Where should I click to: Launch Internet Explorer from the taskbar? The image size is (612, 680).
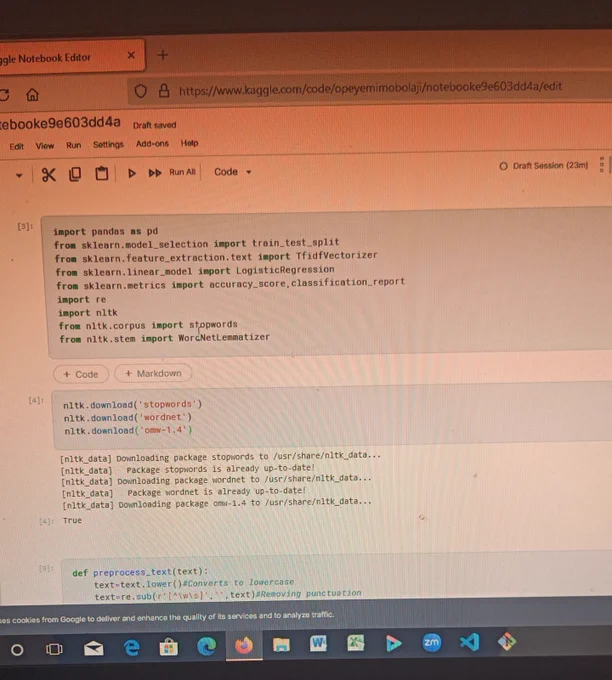click(x=131, y=648)
